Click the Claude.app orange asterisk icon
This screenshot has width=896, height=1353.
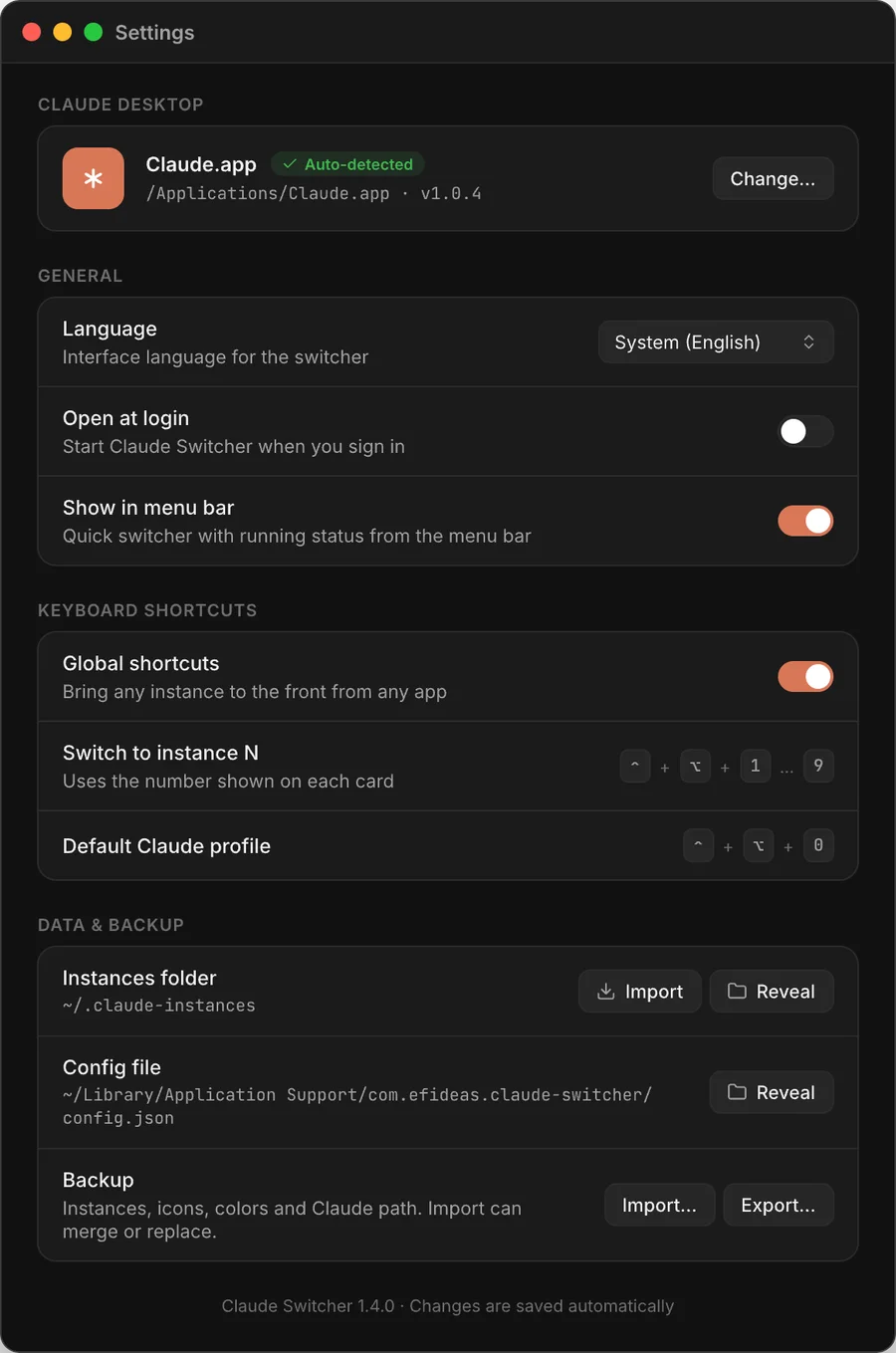pyautogui.click(x=94, y=178)
